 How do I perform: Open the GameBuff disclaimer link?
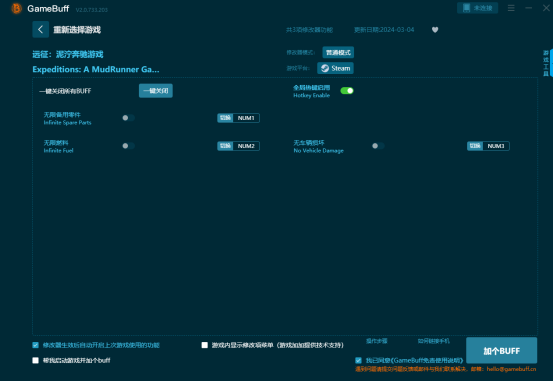(414, 360)
